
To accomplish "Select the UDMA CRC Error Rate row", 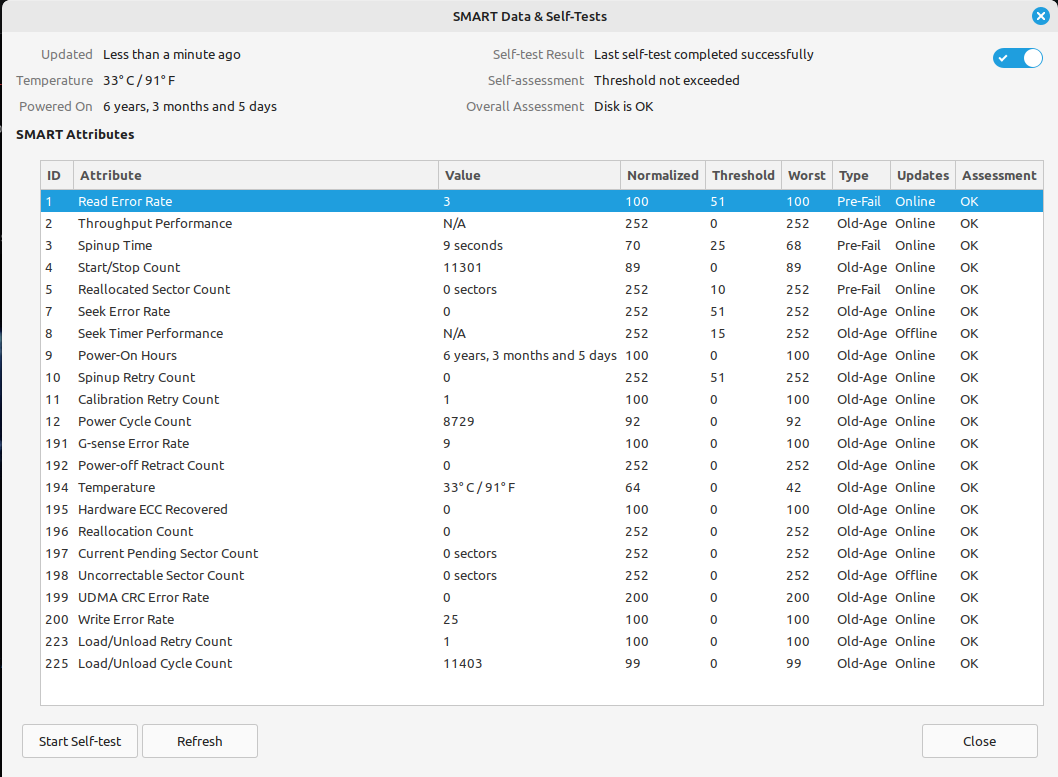I will coord(143,597).
